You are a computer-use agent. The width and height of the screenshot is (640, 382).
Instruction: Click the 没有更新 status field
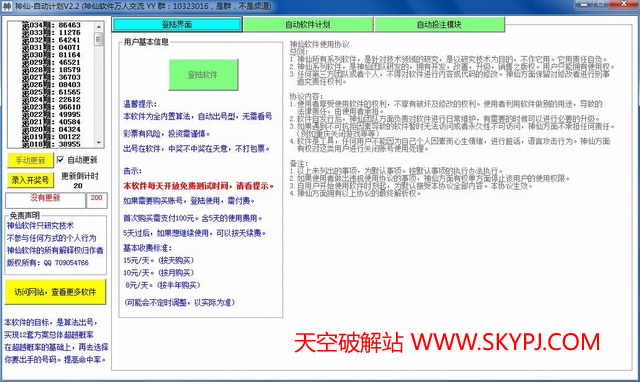[x=45, y=200]
